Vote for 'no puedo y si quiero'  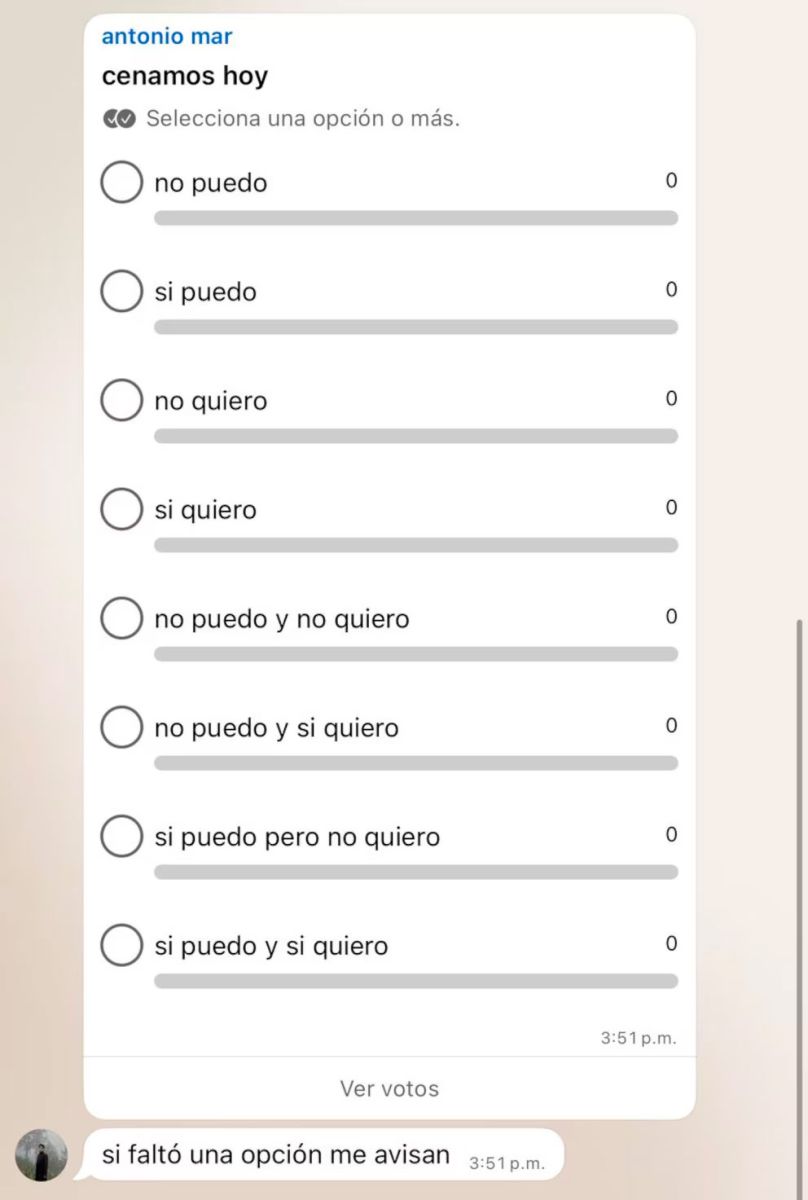(x=121, y=728)
